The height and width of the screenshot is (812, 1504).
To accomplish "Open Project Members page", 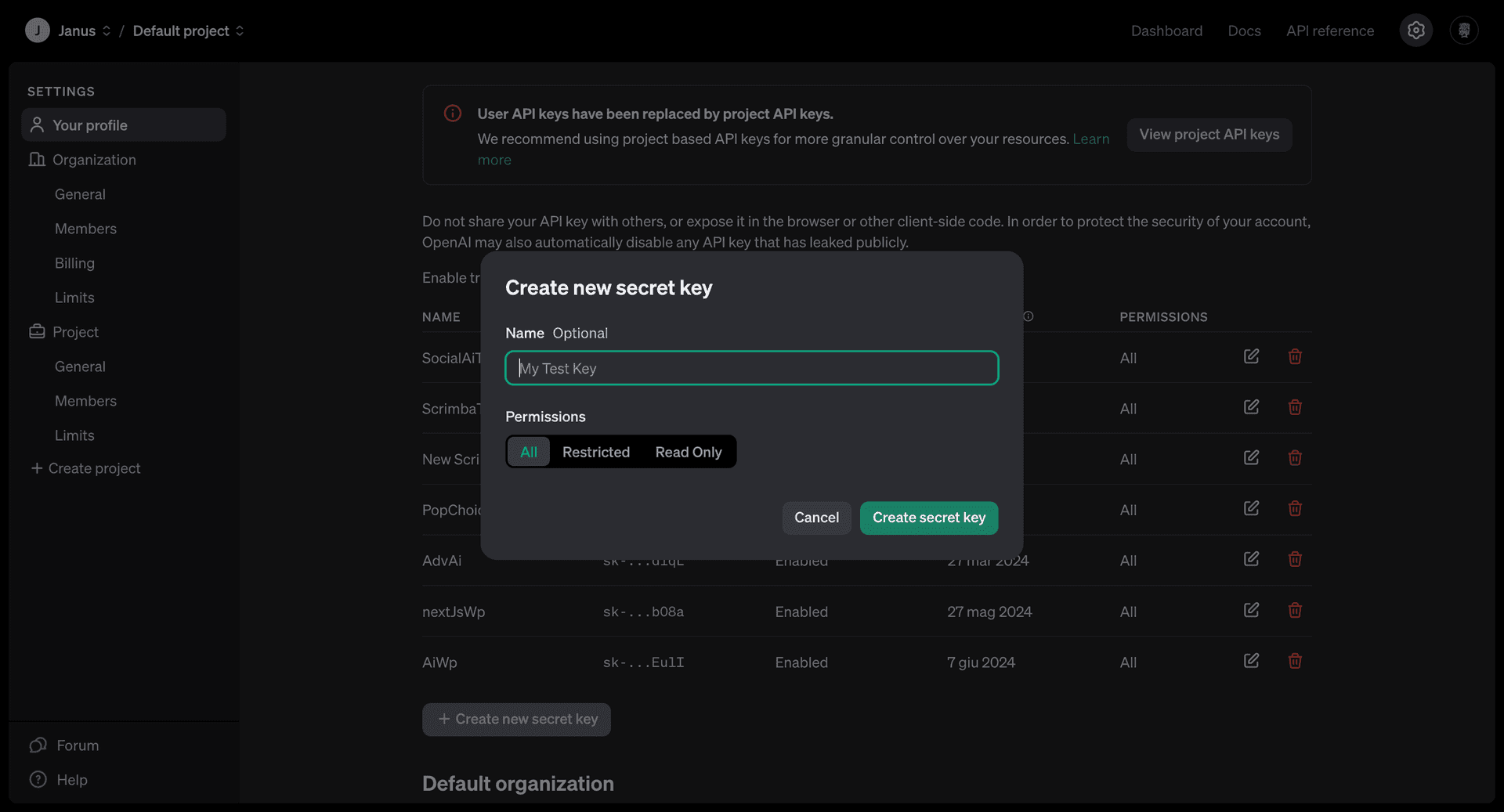I will coord(85,401).
